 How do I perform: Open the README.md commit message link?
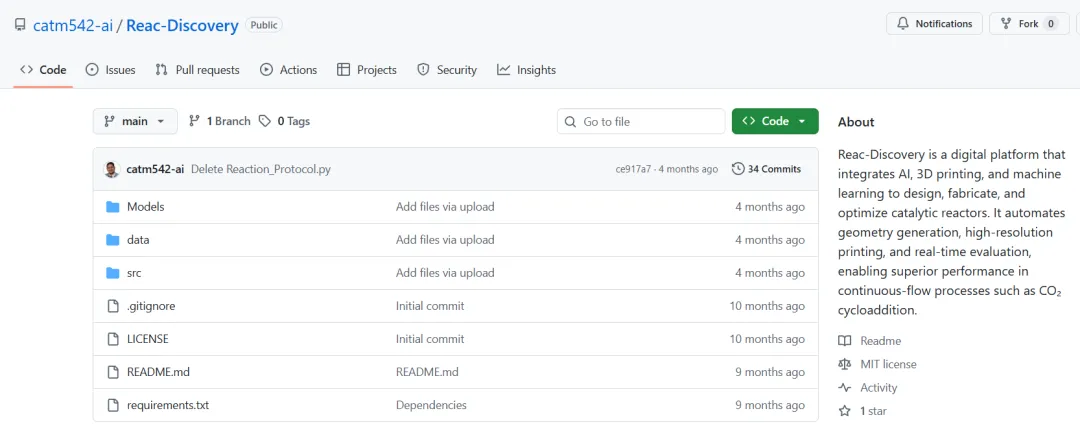coord(427,372)
